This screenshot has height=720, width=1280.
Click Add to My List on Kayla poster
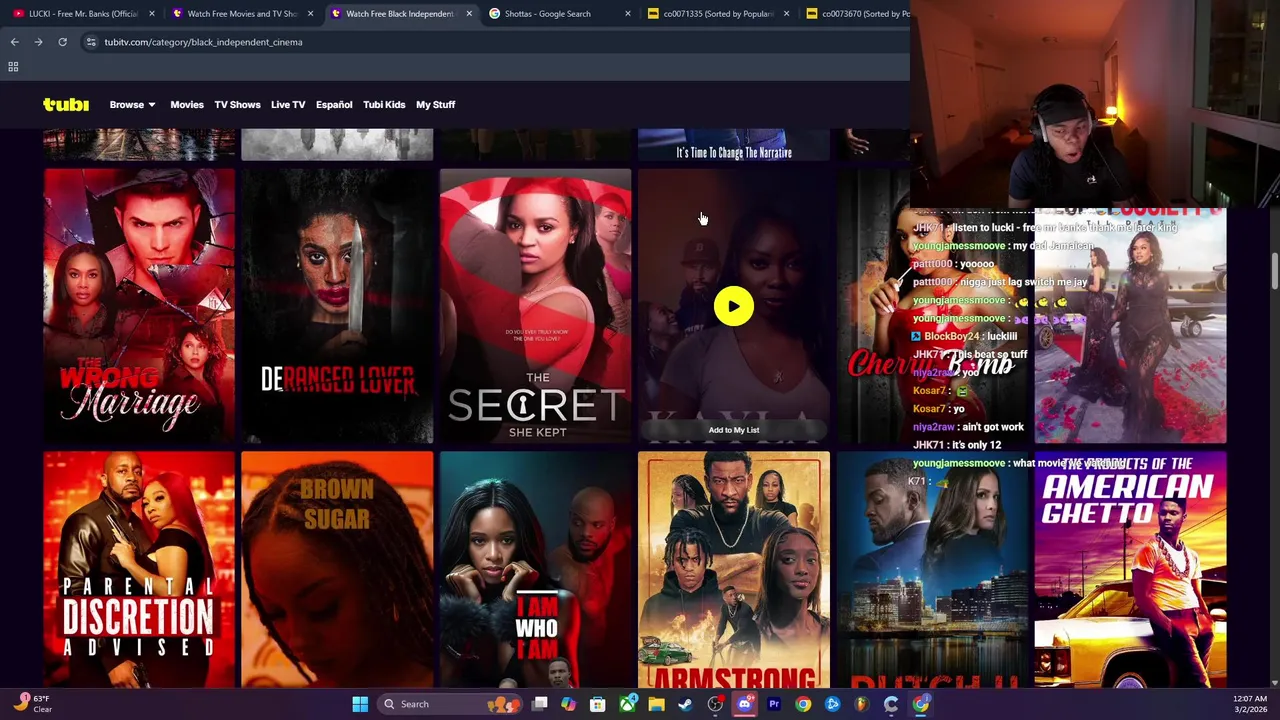pos(734,430)
